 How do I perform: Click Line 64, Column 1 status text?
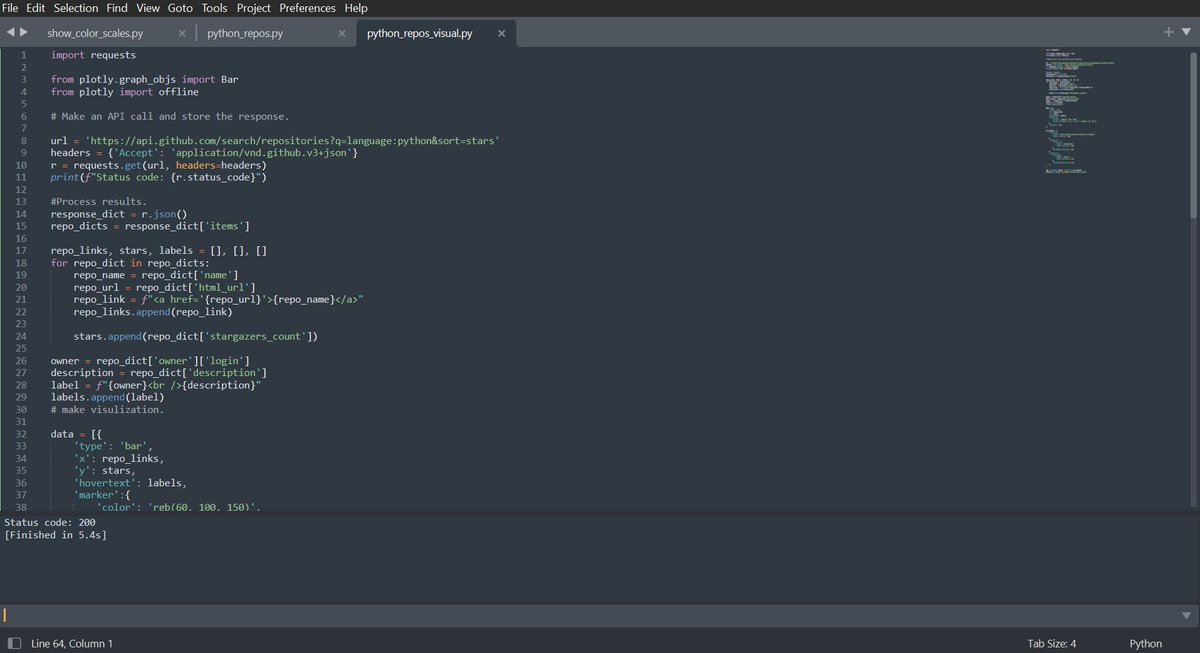coord(72,643)
